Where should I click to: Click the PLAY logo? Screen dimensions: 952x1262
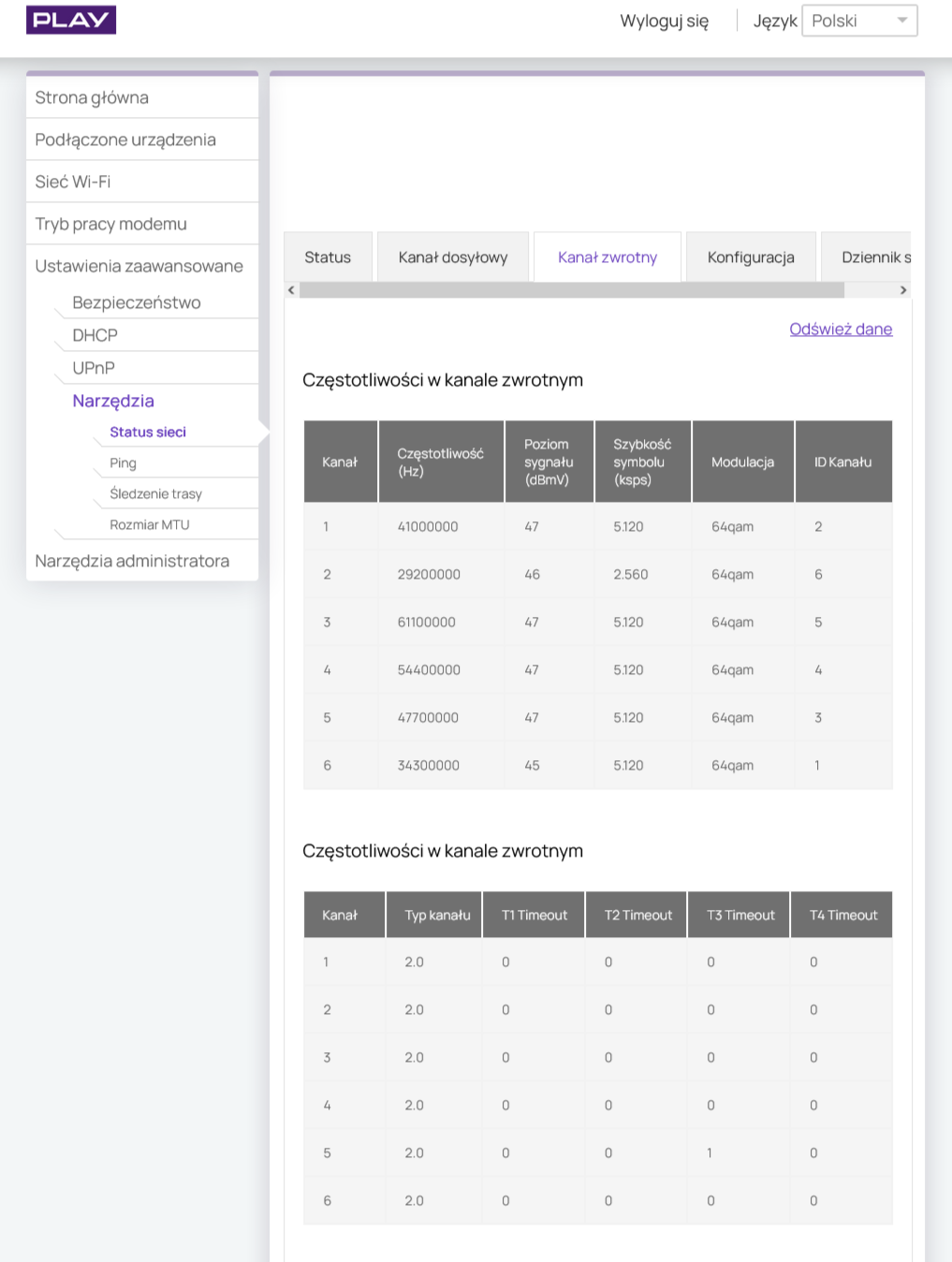pos(71,20)
